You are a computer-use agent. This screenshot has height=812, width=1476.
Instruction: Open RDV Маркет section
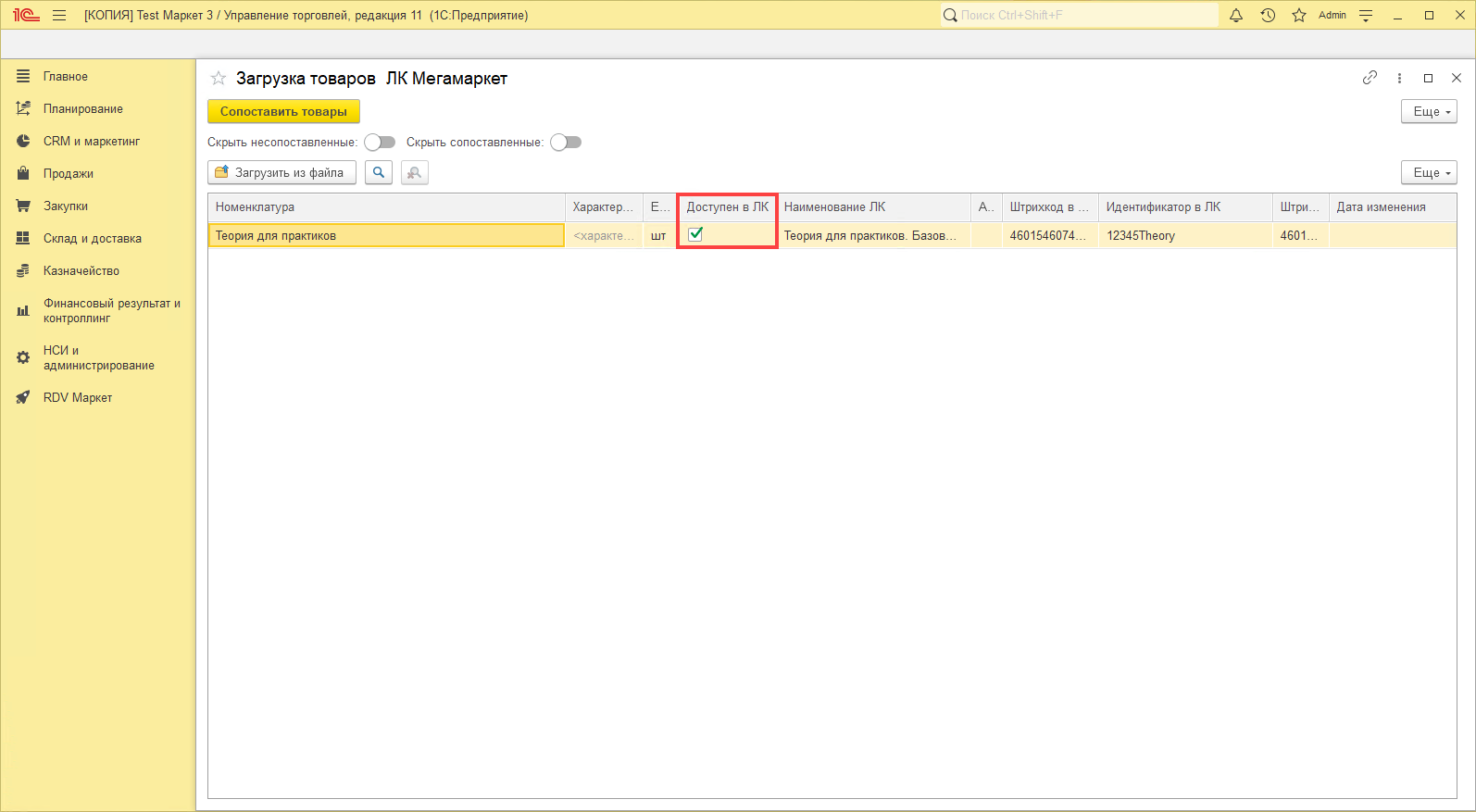tap(78, 397)
